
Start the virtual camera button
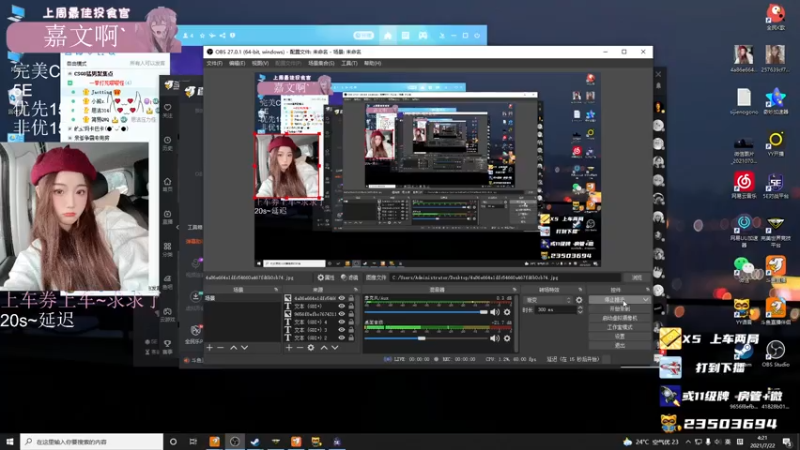click(619, 318)
